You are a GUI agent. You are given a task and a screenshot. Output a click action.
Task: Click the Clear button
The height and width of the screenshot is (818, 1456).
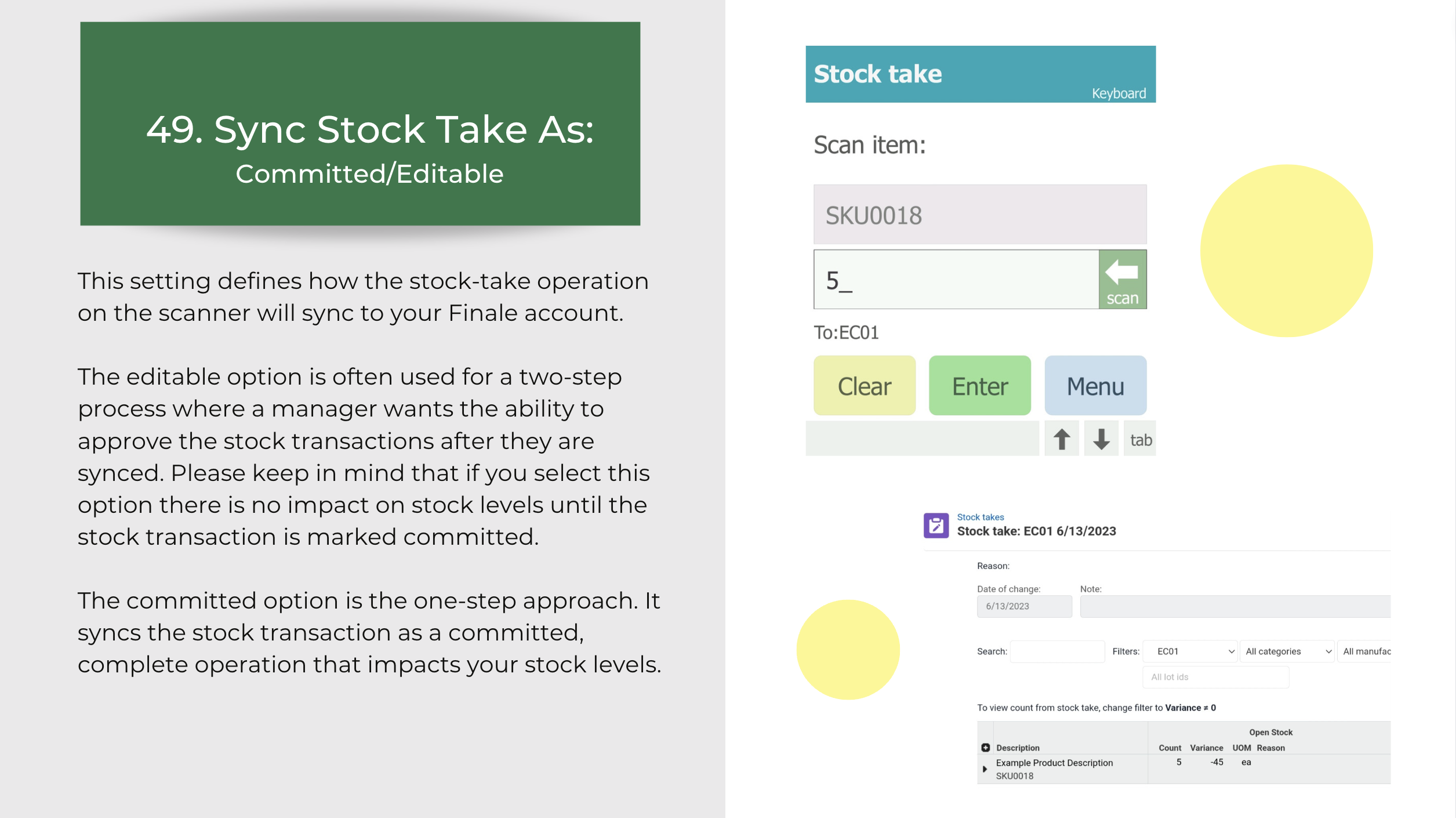tap(864, 386)
